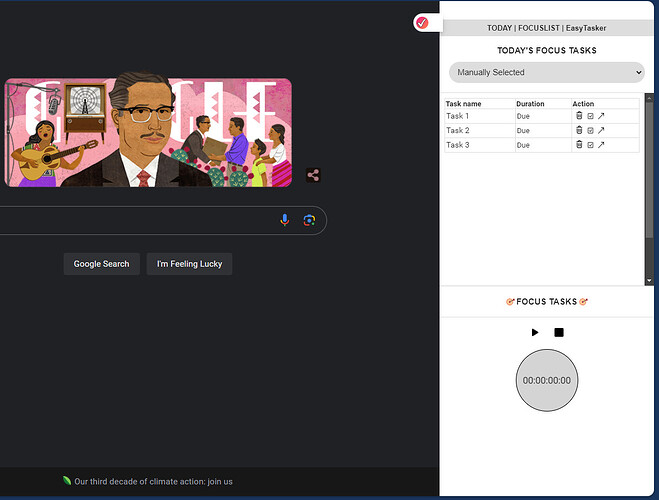Mark Task 2 complete with its checkbox icon
The width and height of the screenshot is (659, 500).
[590, 131]
